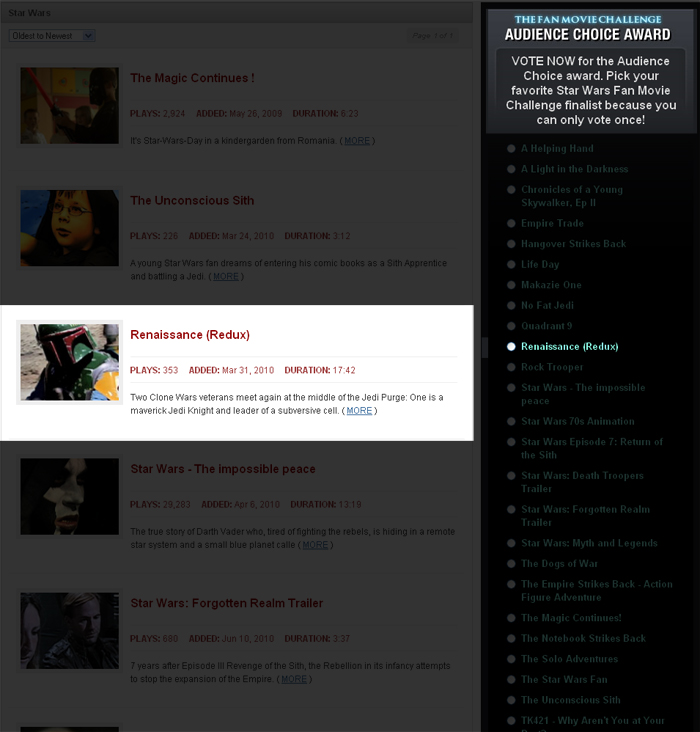This screenshot has width=700, height=732.
Task: Click MORE link under The impossible peace
Action: [x=315, y=545]
